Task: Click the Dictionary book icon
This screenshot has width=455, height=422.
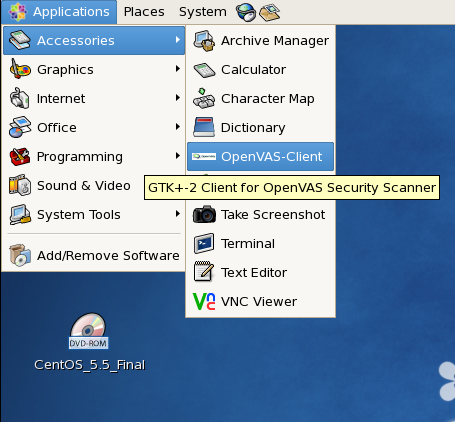Action: point(204,127)
